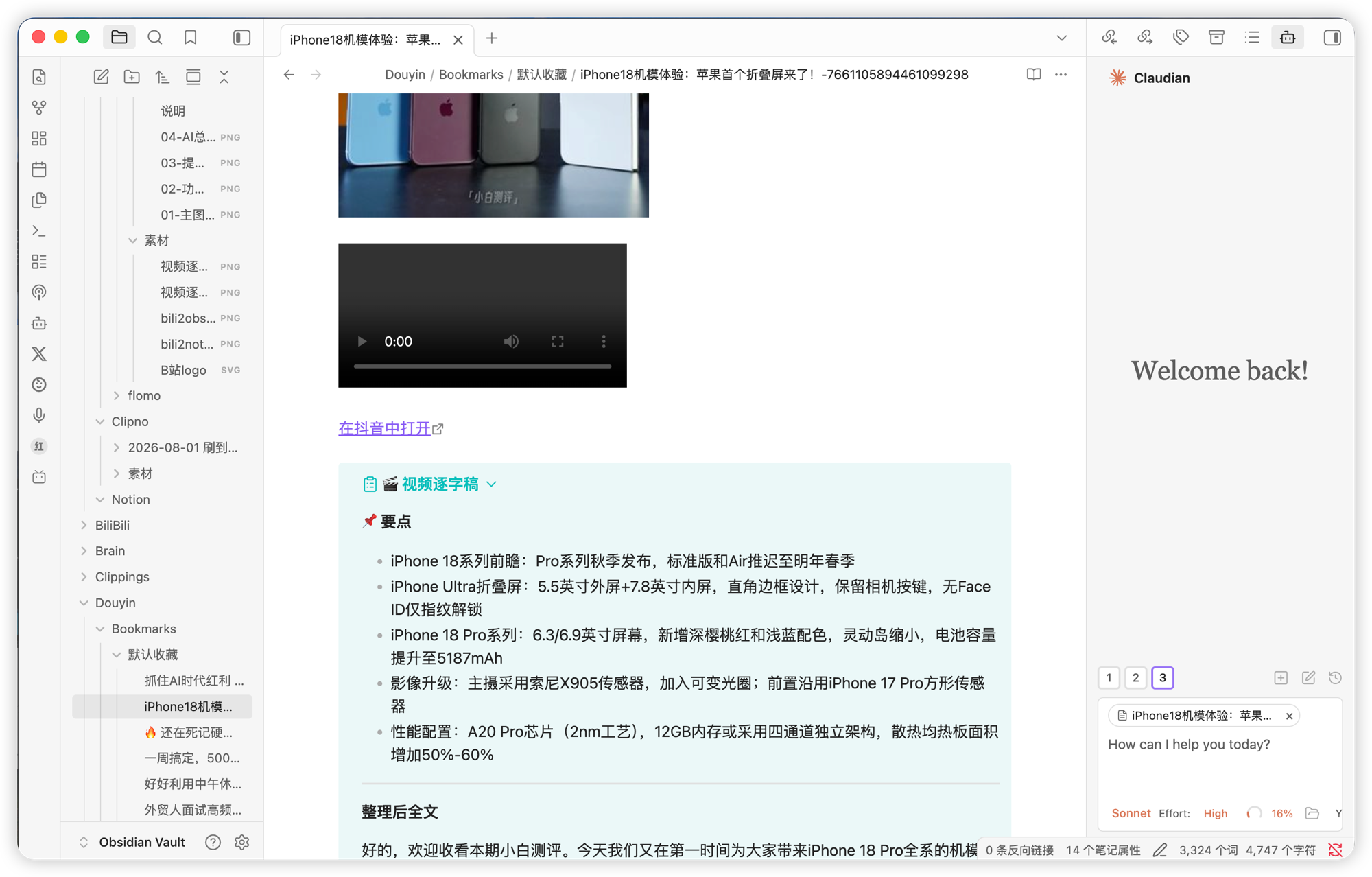This screenshot has width=1372, height=877.
Task: Collapse the 视频逐字稿 callout
Action: coord(492,484)
